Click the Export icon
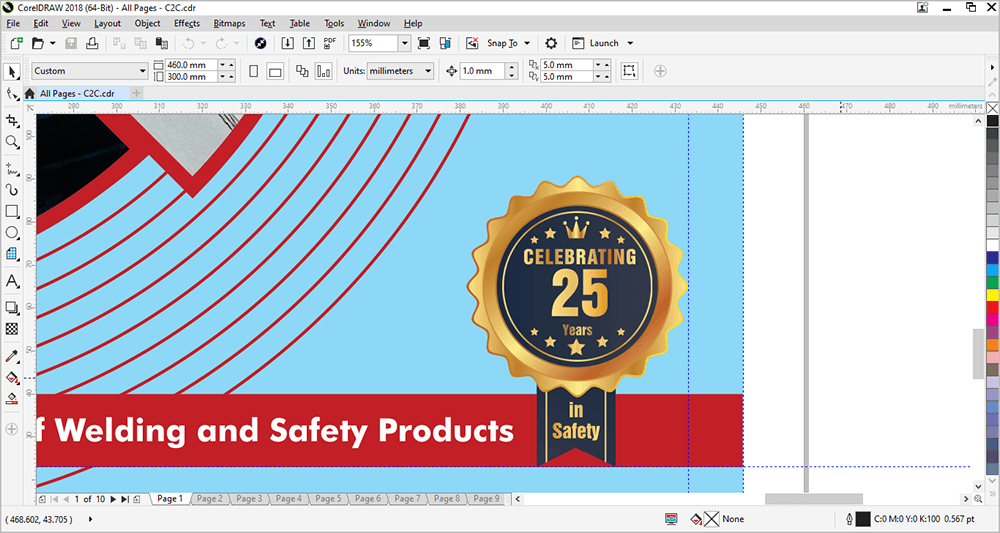The width and height of the screenshot is (1000, 533). click(x=309, y=43)
